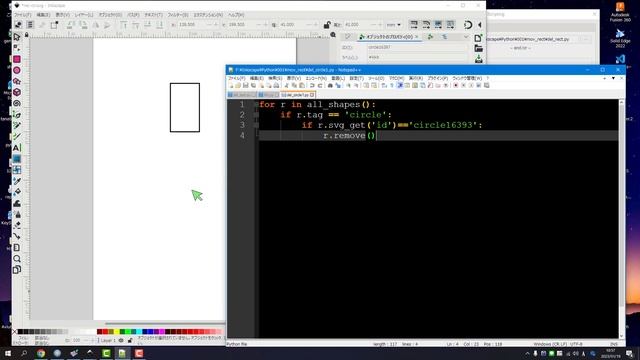Click code line 4 'r.remove()'
The width and height of the screenshot is (640, 360).
[x=349, y=136]
